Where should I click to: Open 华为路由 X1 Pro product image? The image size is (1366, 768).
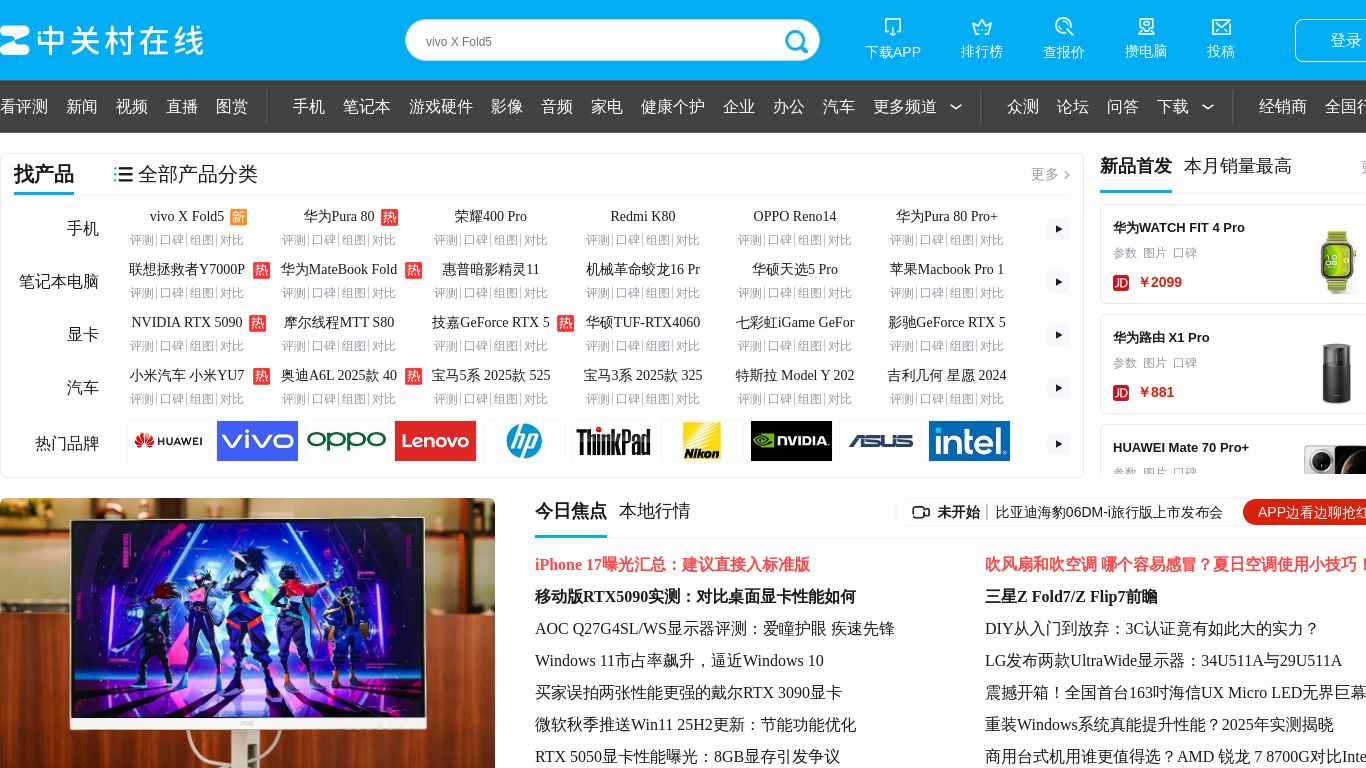pyautogui.click(x=1337, y=372)
